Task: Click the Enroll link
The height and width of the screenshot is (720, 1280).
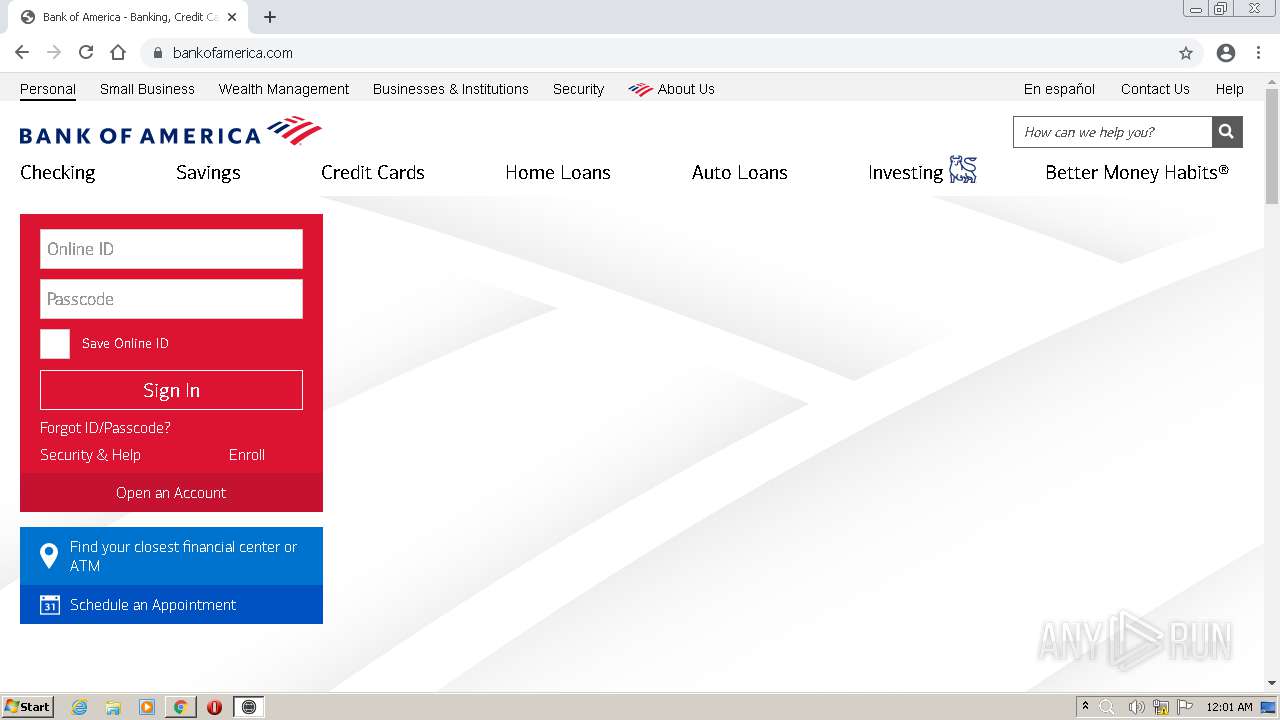Action: point(247,455)
